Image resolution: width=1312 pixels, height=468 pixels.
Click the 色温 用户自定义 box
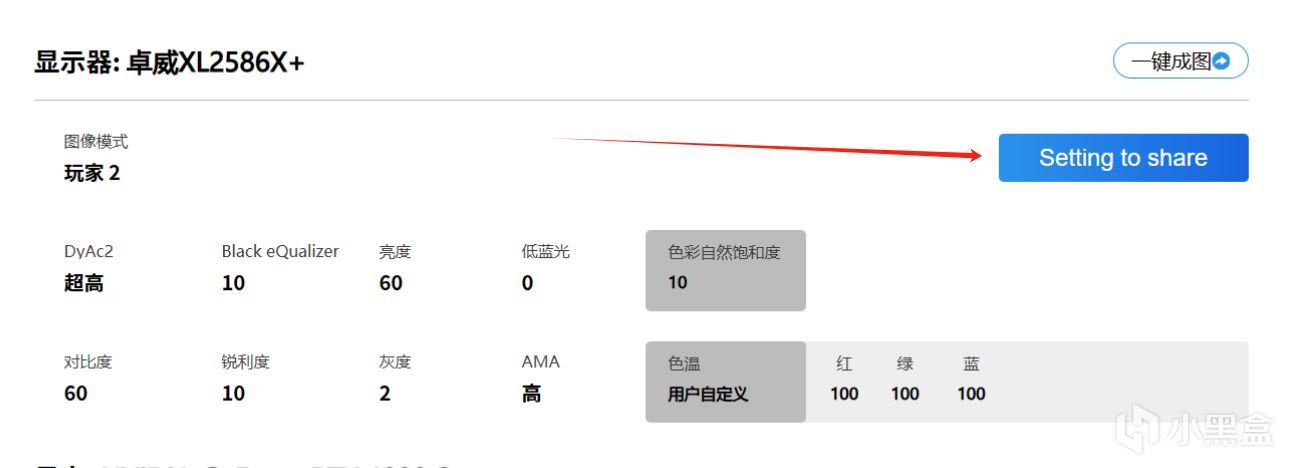pyautogui.click(x=725, y=381)
